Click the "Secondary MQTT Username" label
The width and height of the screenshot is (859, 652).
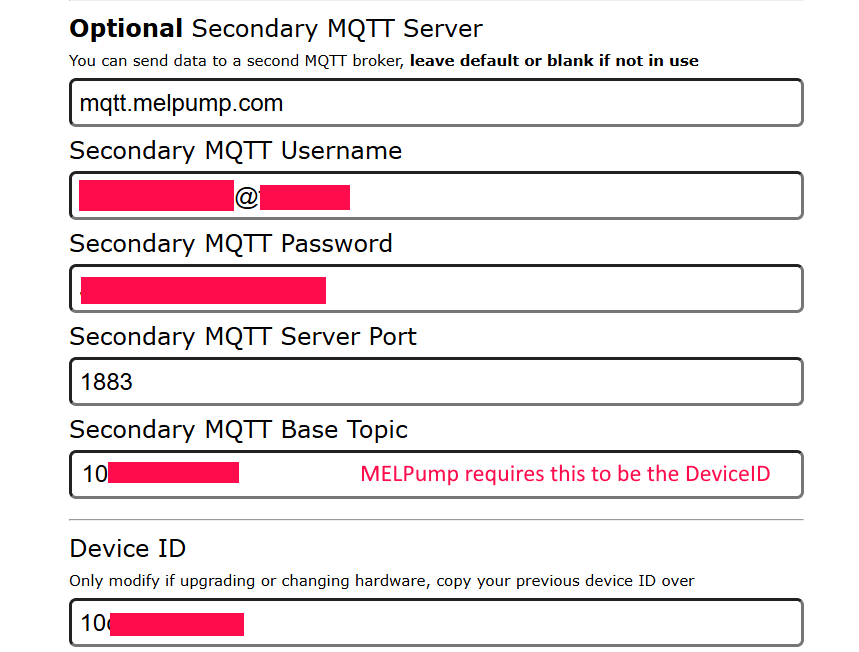(x=235, y=151)
